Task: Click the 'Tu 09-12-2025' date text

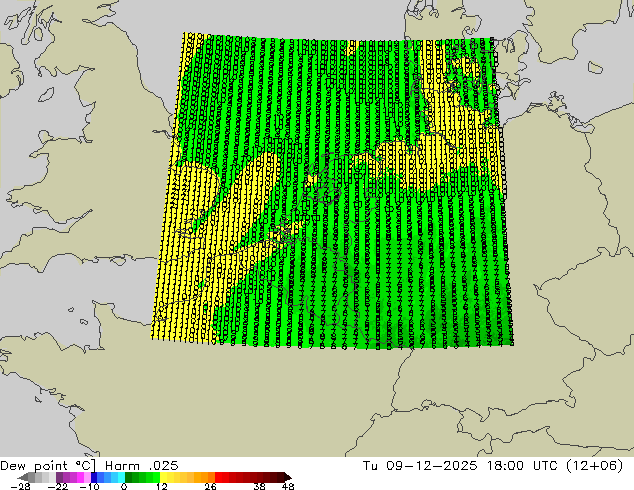Action: (x=420, y=466)
